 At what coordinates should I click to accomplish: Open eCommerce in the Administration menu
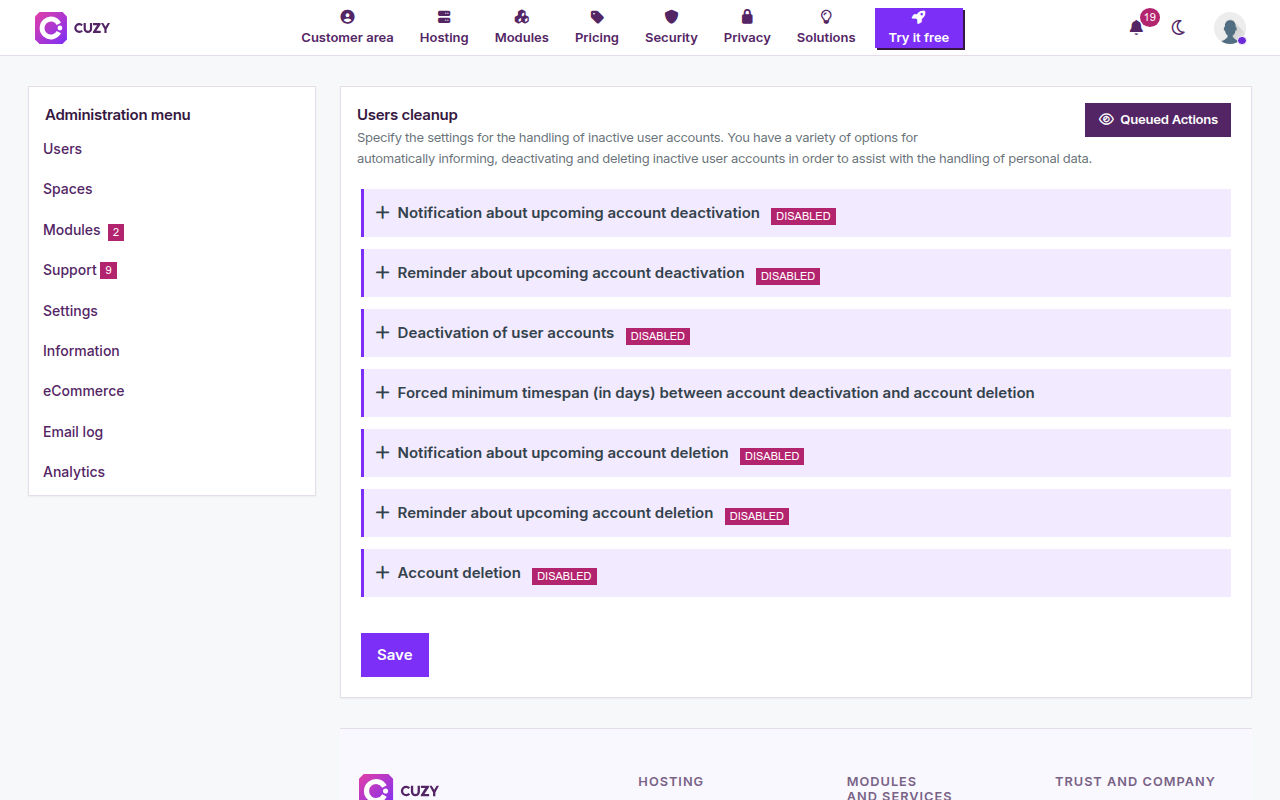pyautogui.click(x=84, y=391)
